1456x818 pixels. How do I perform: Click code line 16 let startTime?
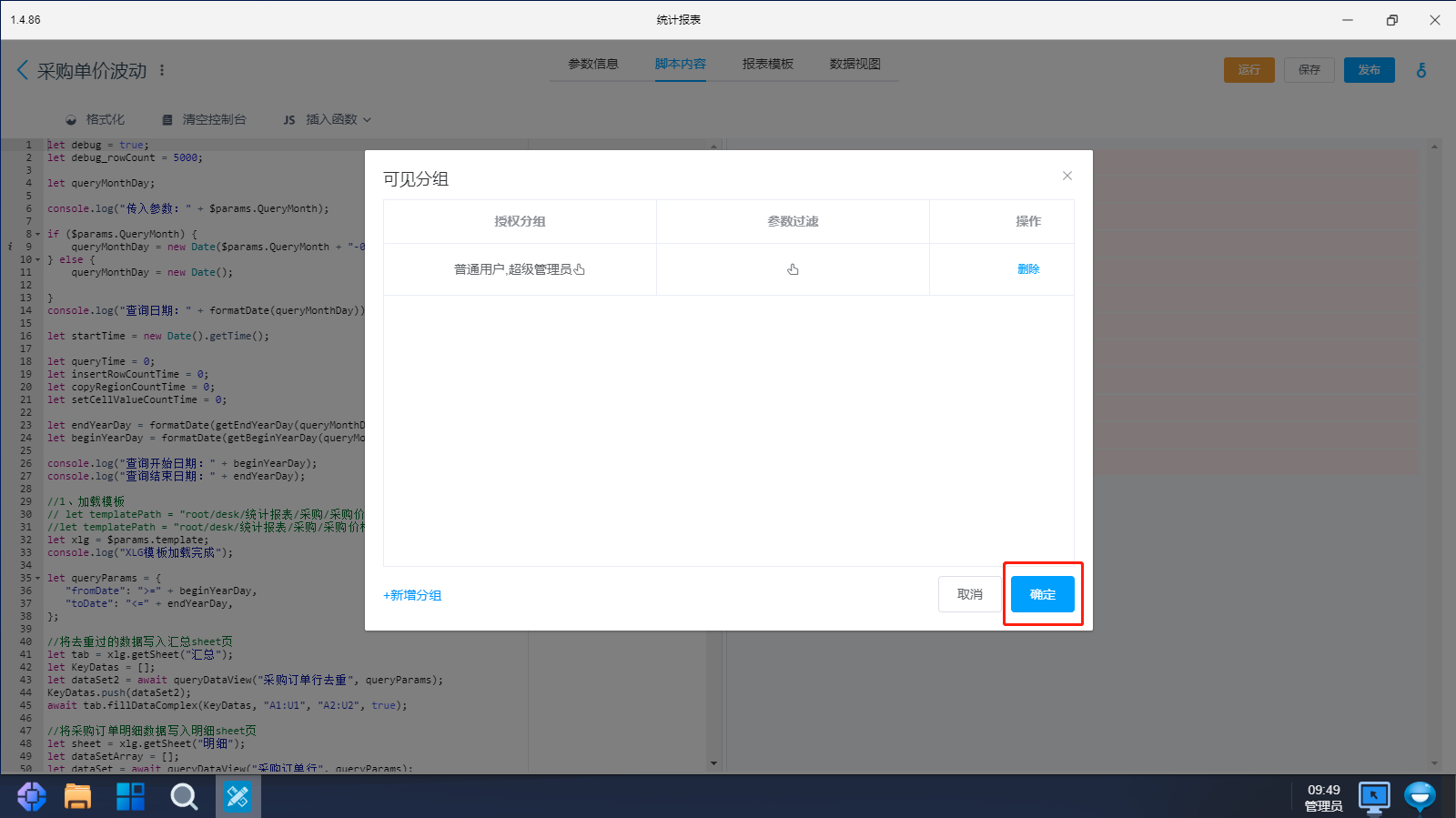(158, 336)
